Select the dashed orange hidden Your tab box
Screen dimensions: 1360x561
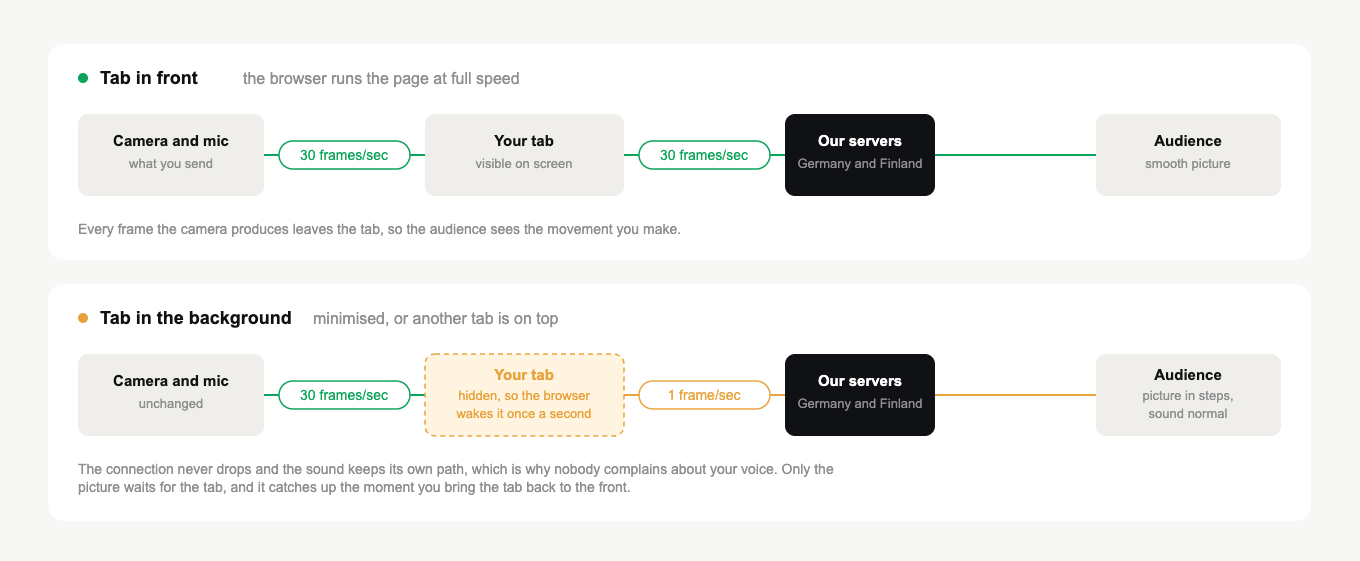coord(524,395)
